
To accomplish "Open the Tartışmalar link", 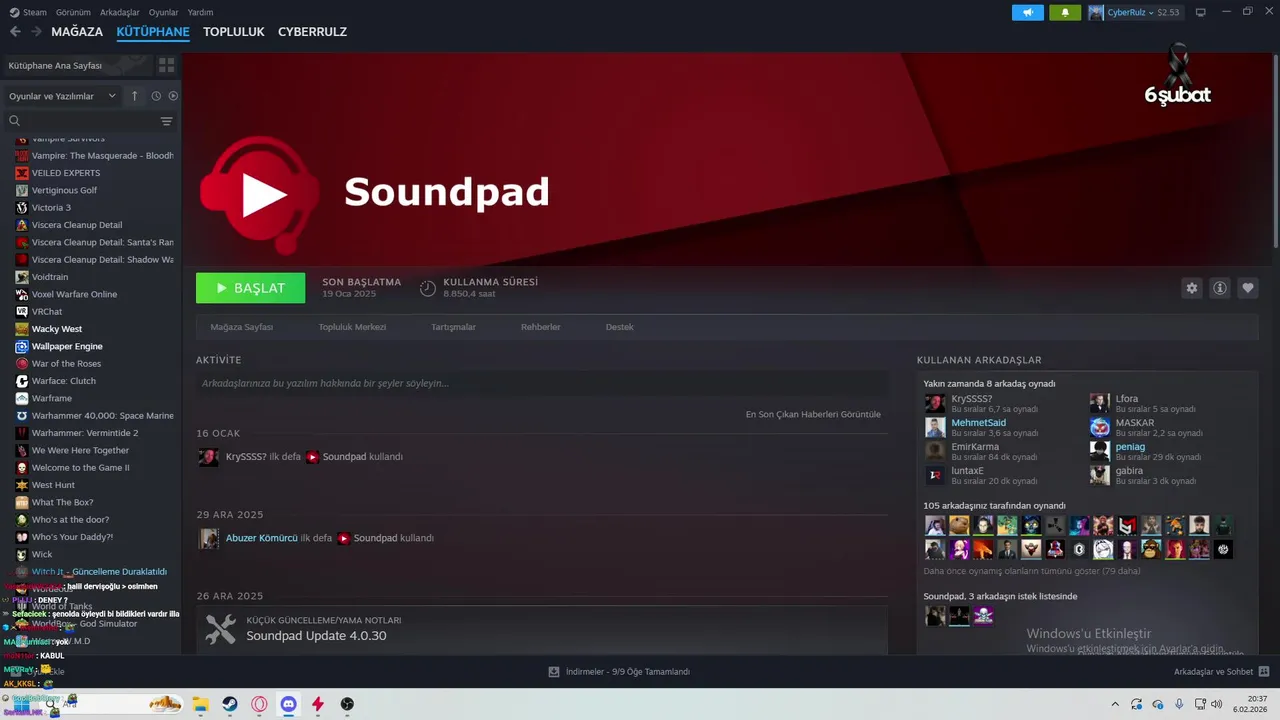I will [x=453, y=327].
